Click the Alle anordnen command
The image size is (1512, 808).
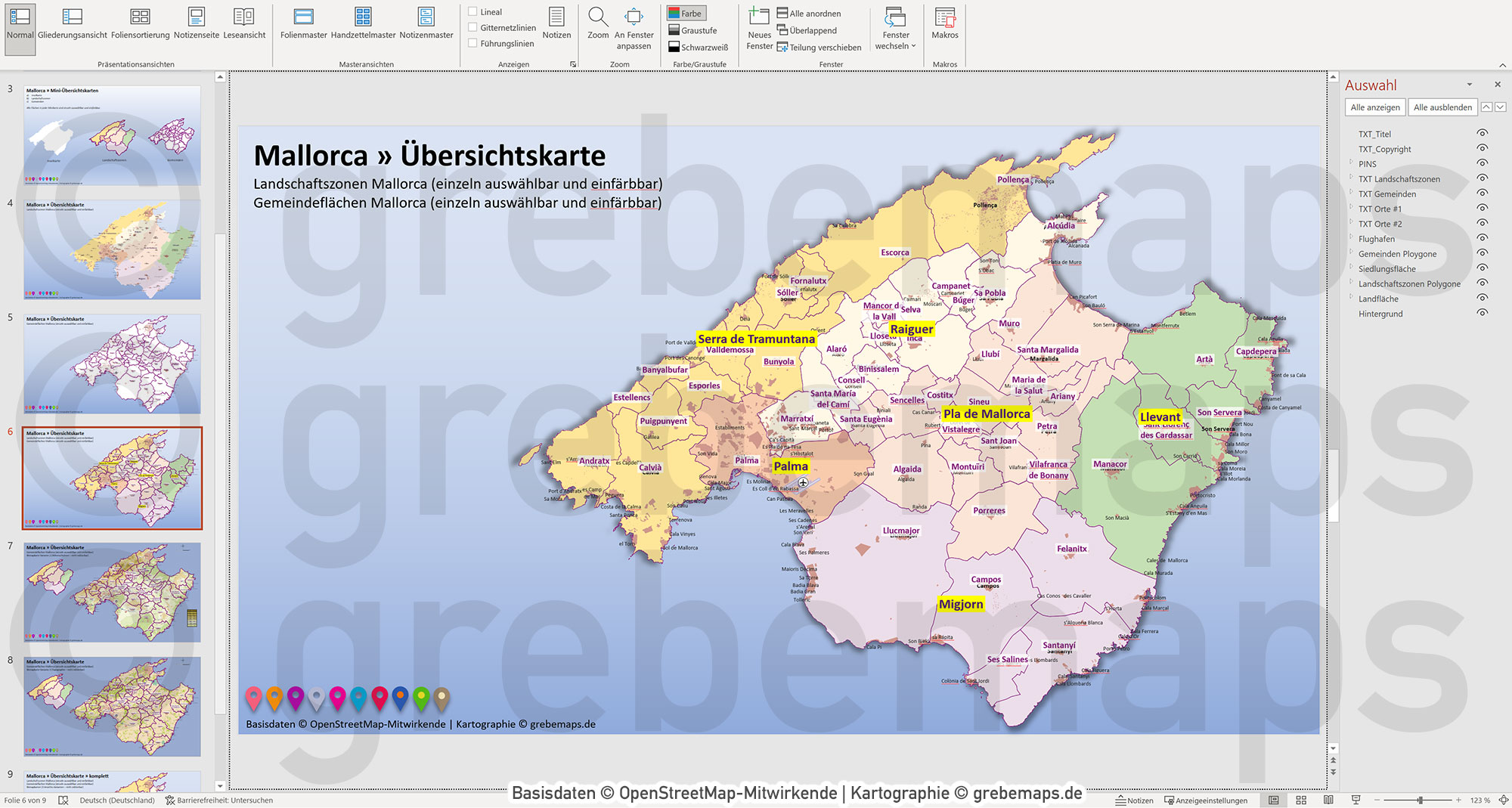[813, 13]
